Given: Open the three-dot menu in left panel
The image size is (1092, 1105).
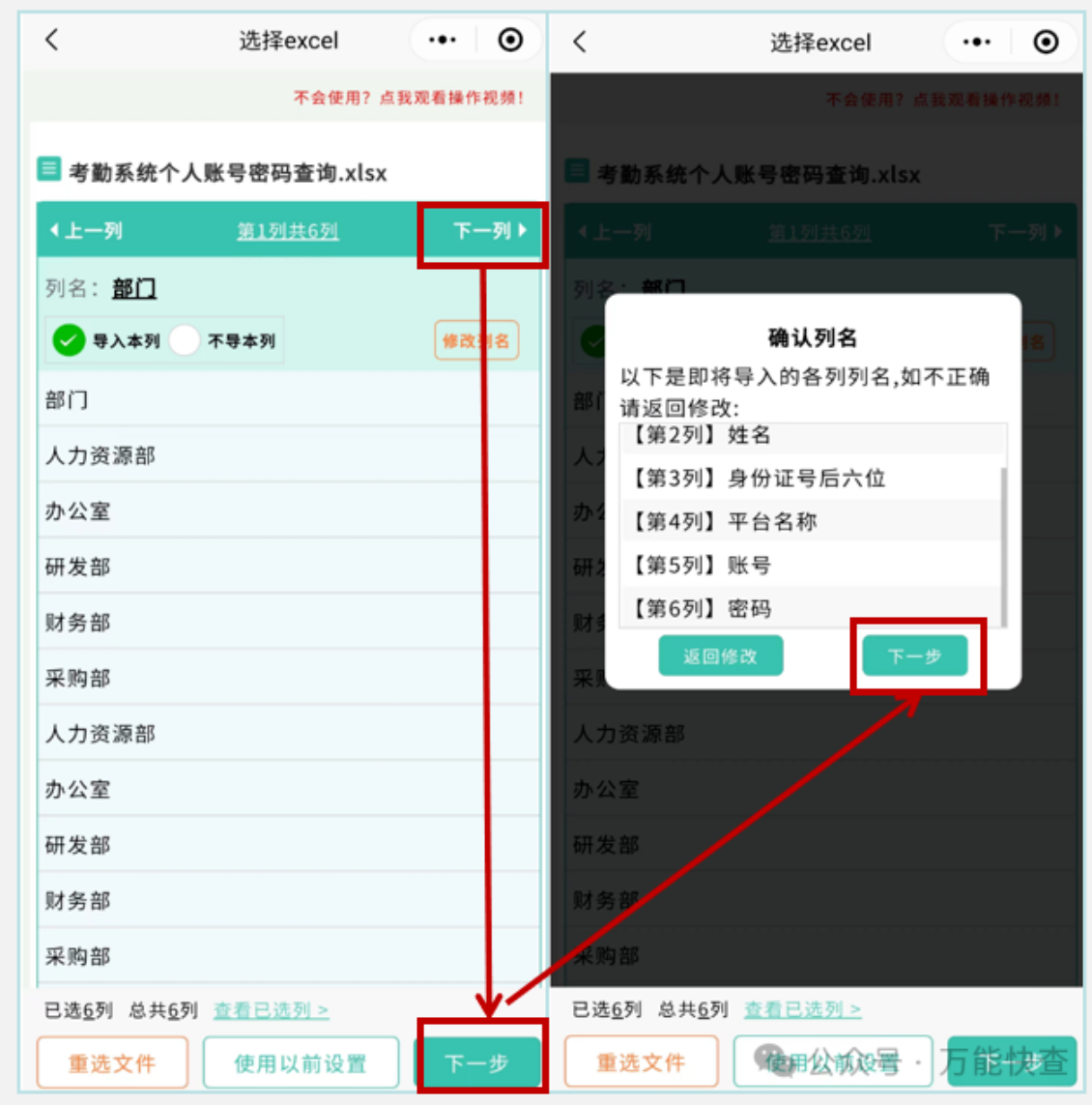Looking at the screenshot, I should click(x=443, y=41).
